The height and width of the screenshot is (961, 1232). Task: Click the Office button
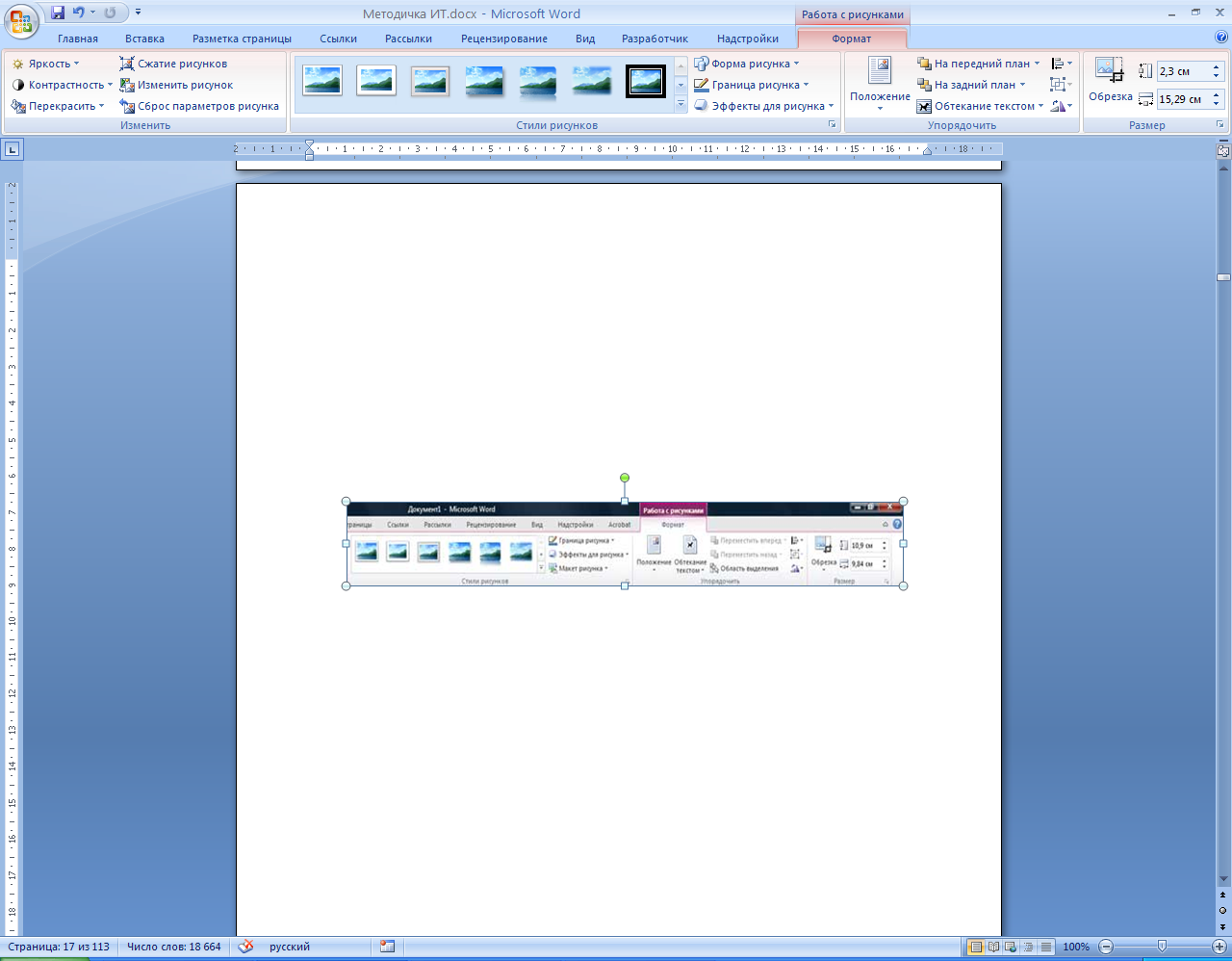click(20, 20)
